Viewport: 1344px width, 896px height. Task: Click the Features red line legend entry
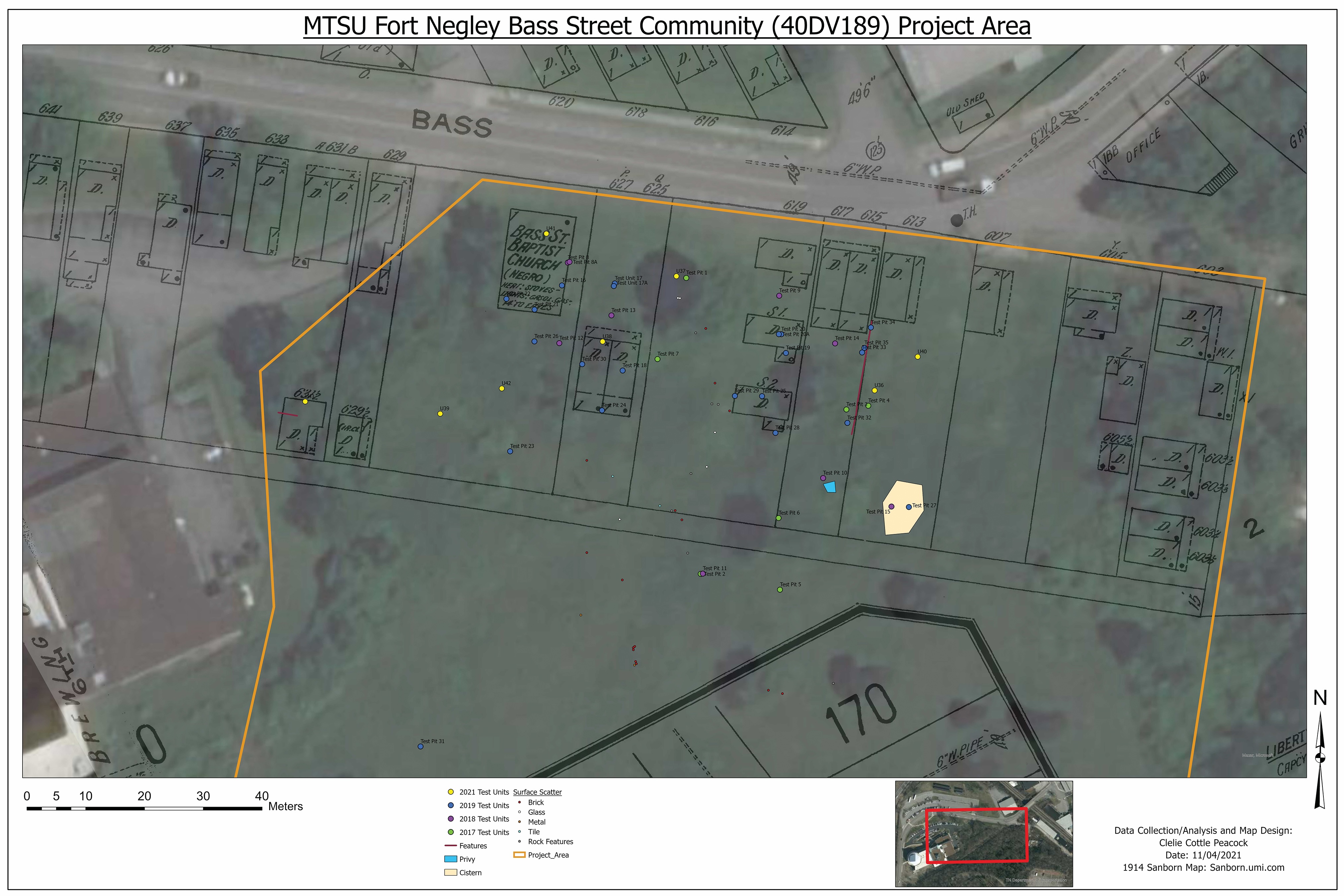[466, 846]
